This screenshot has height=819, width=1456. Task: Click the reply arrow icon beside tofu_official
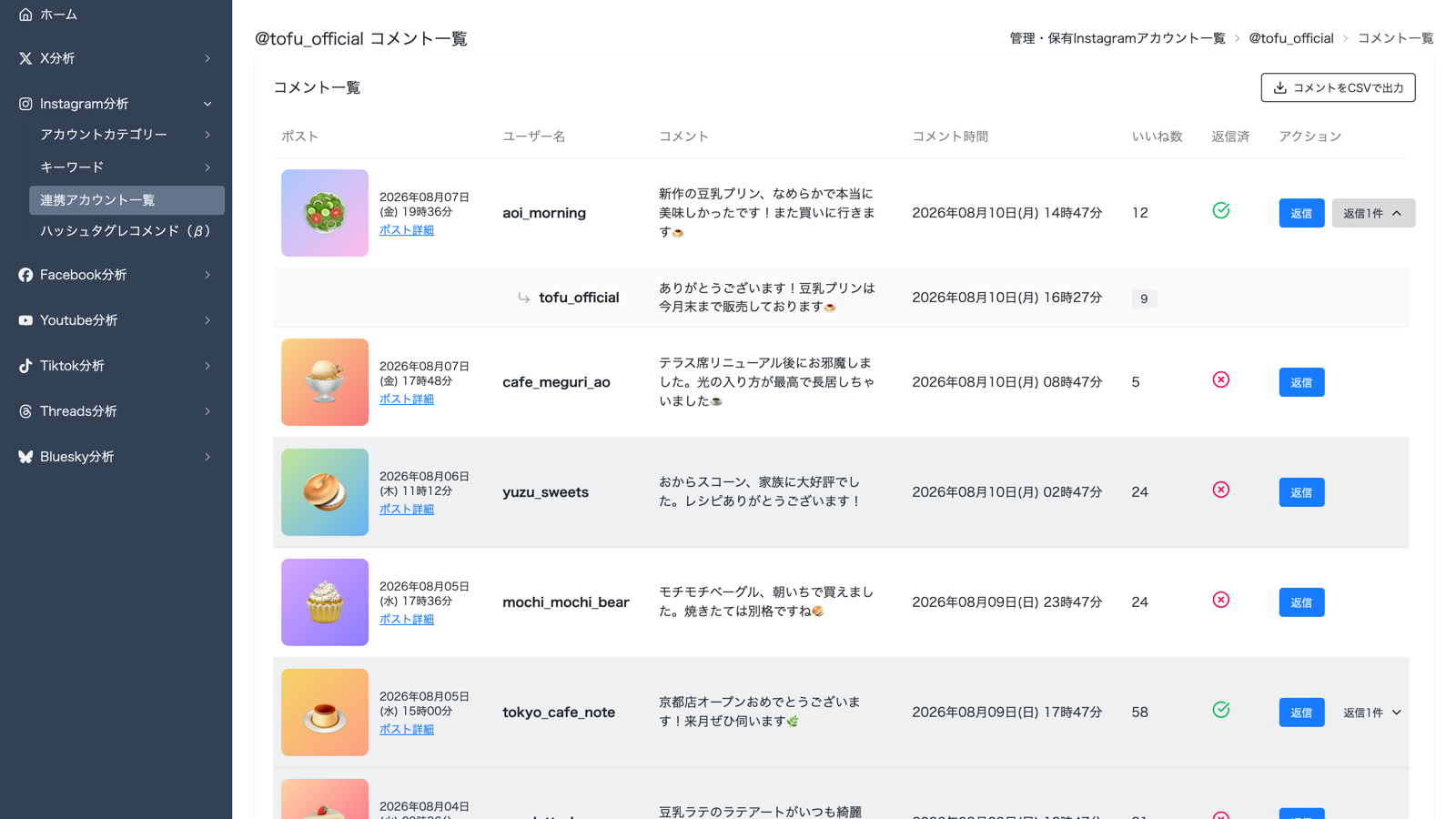click(524, 298)
